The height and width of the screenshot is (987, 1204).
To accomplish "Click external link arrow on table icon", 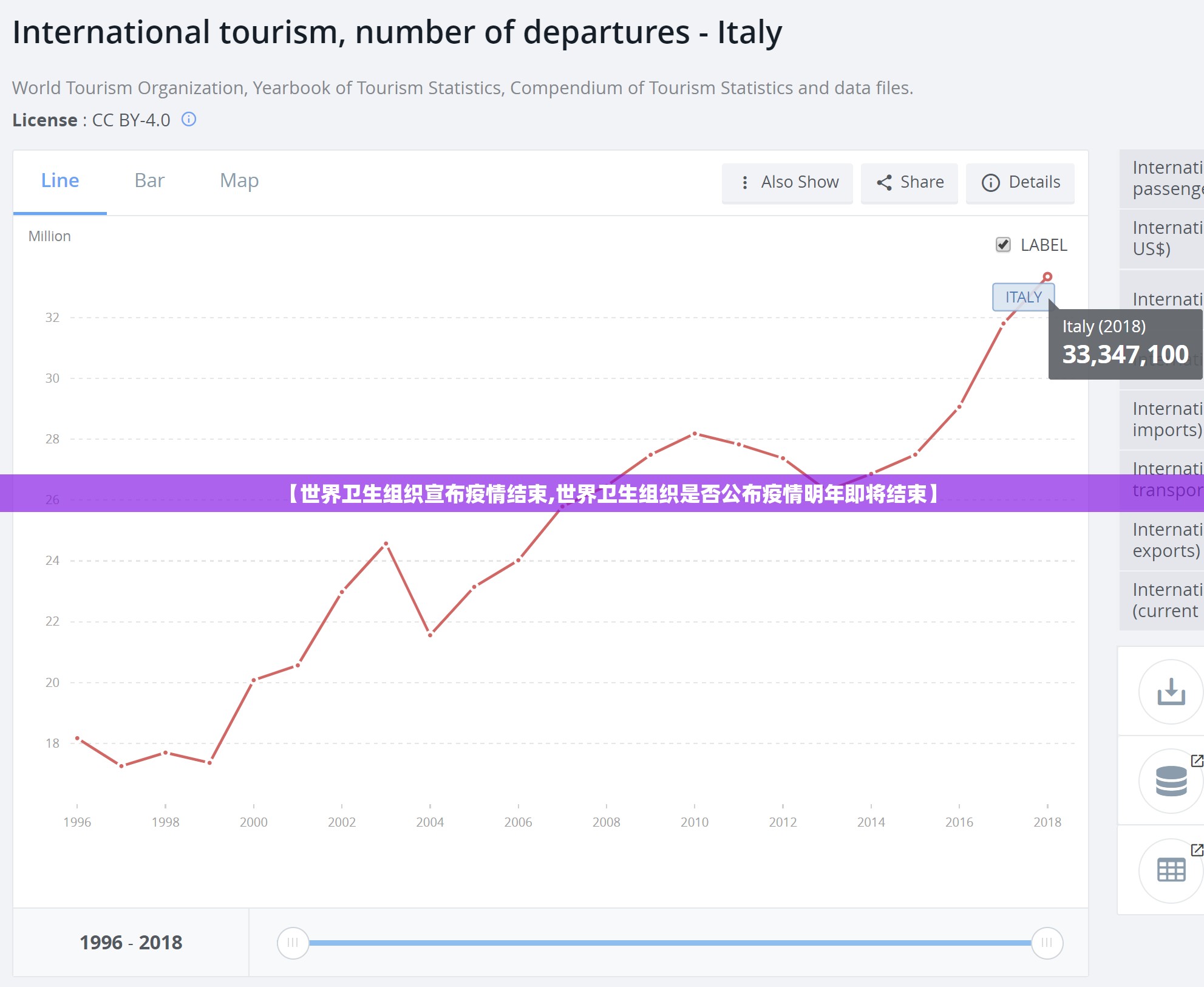I will (x=1196, y=850).
